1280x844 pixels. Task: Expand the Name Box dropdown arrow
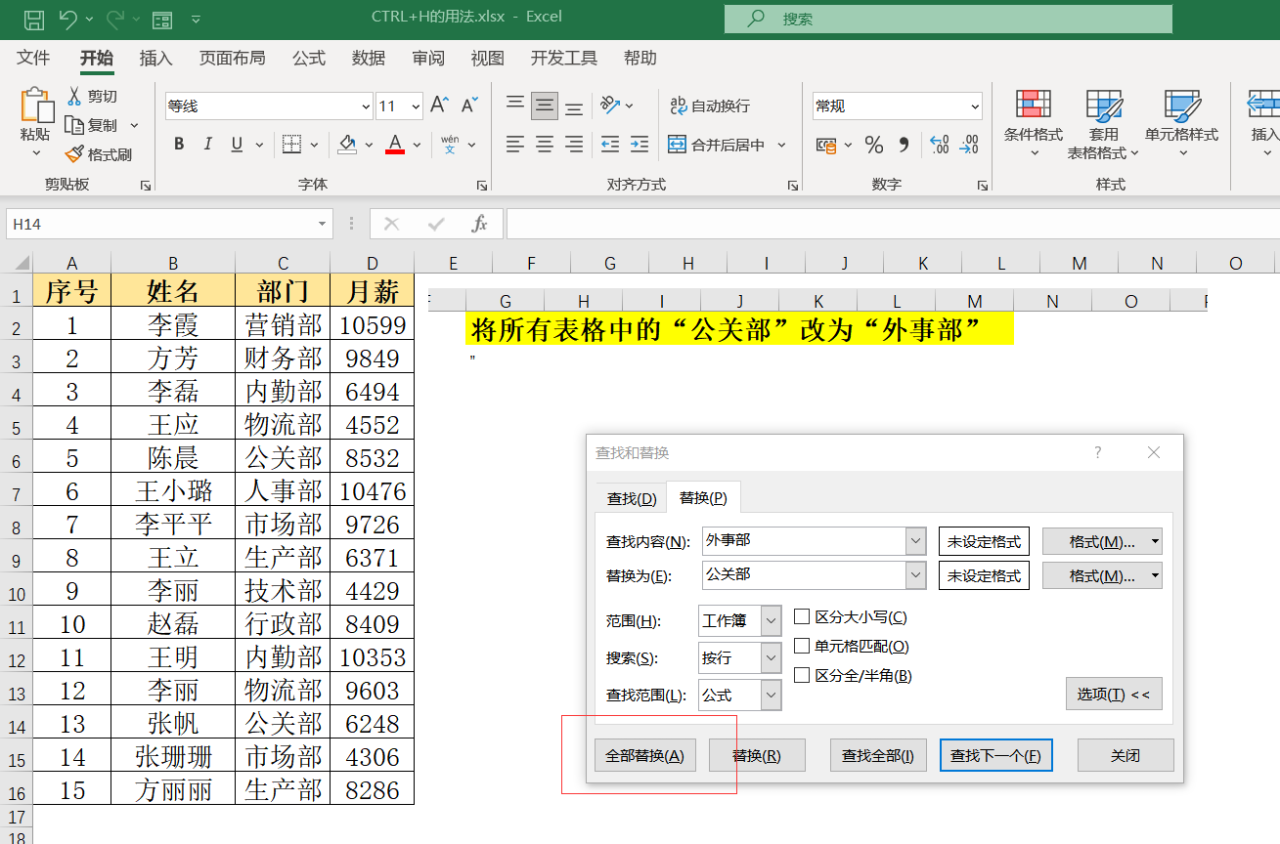point(322,224)
